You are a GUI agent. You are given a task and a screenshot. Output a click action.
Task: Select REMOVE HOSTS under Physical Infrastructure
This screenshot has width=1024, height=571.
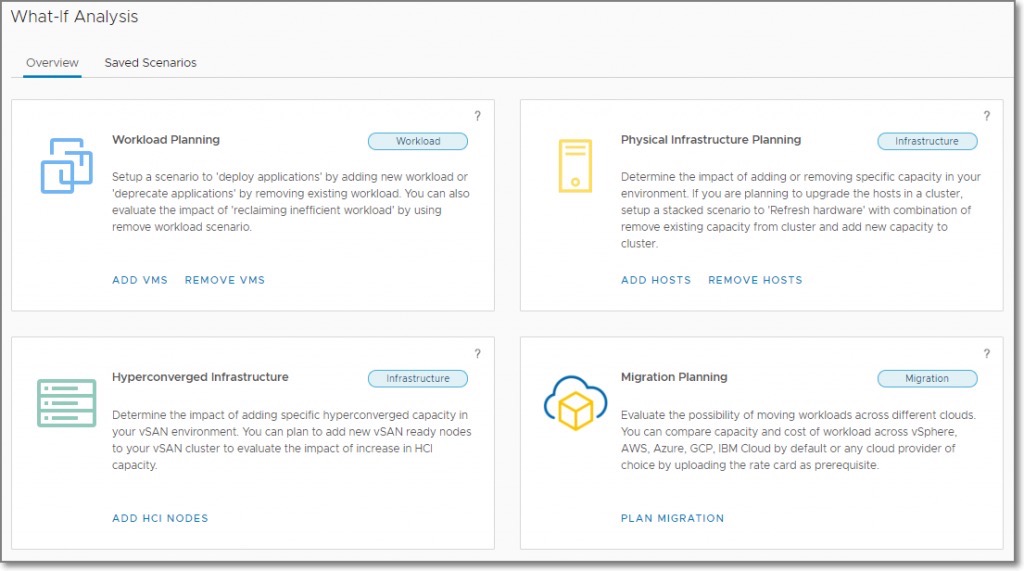point(755,280)
